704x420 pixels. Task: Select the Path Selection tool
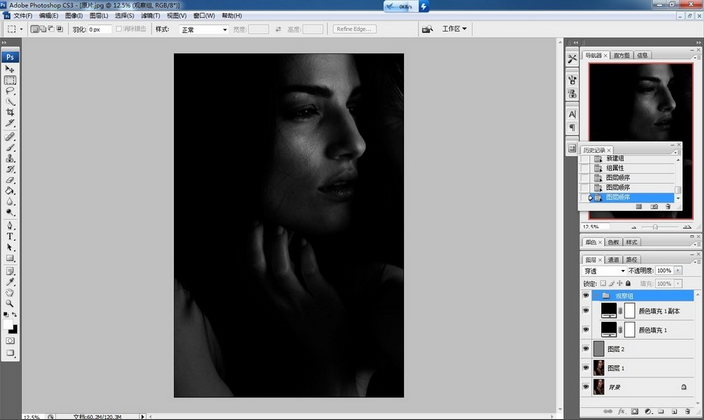tap(10, 247)
